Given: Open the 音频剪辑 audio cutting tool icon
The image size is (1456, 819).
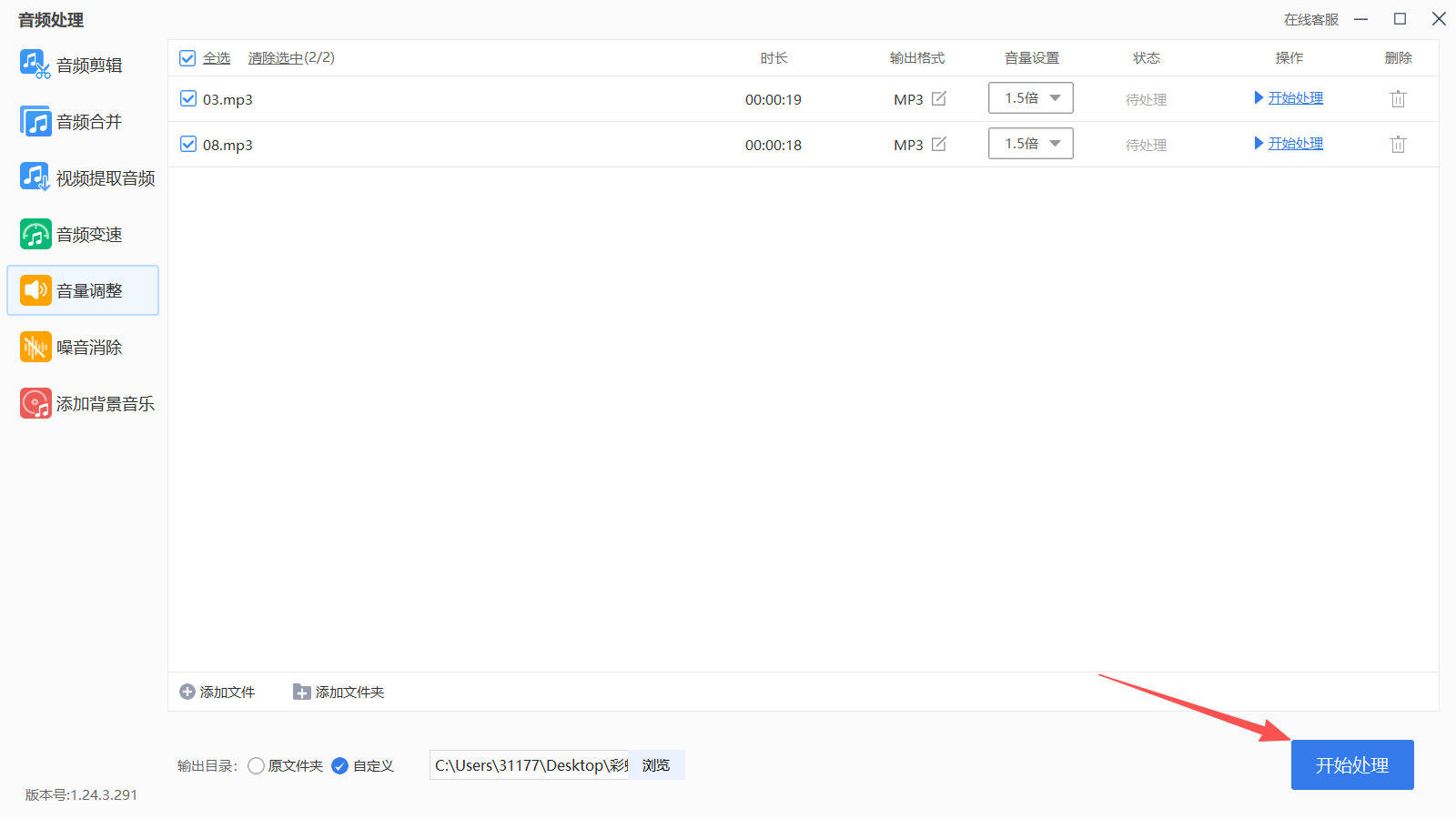Looking at the screenshot, I should 35,65.
